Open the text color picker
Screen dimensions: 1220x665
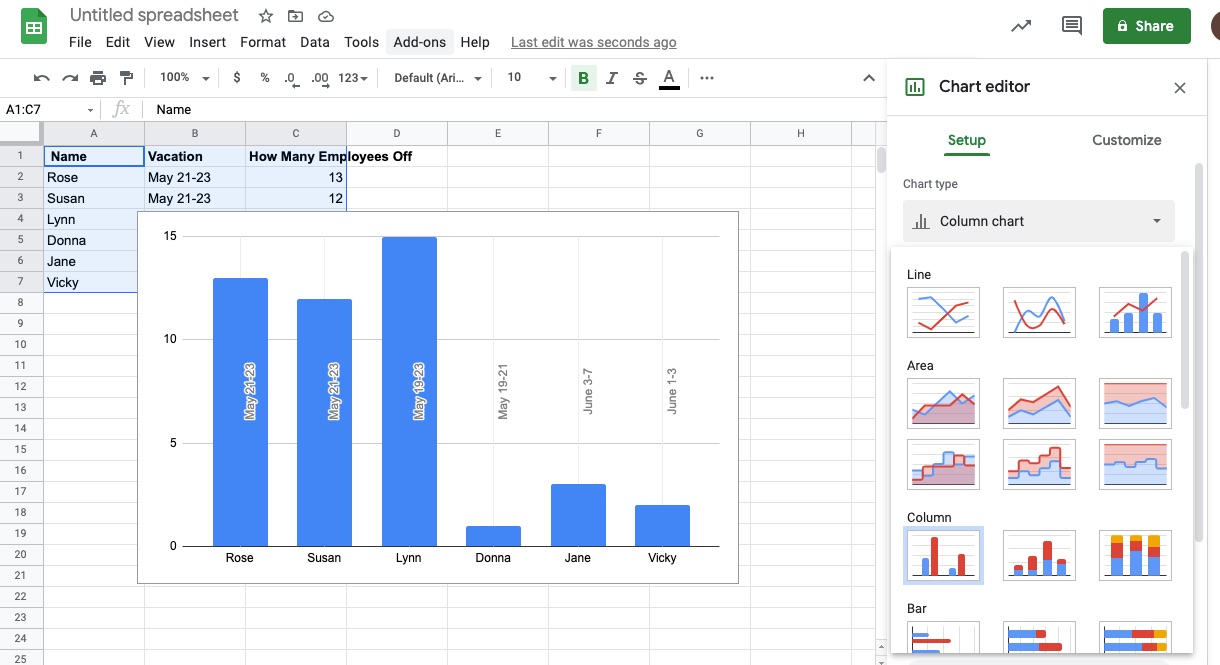[x=669, y=78]
